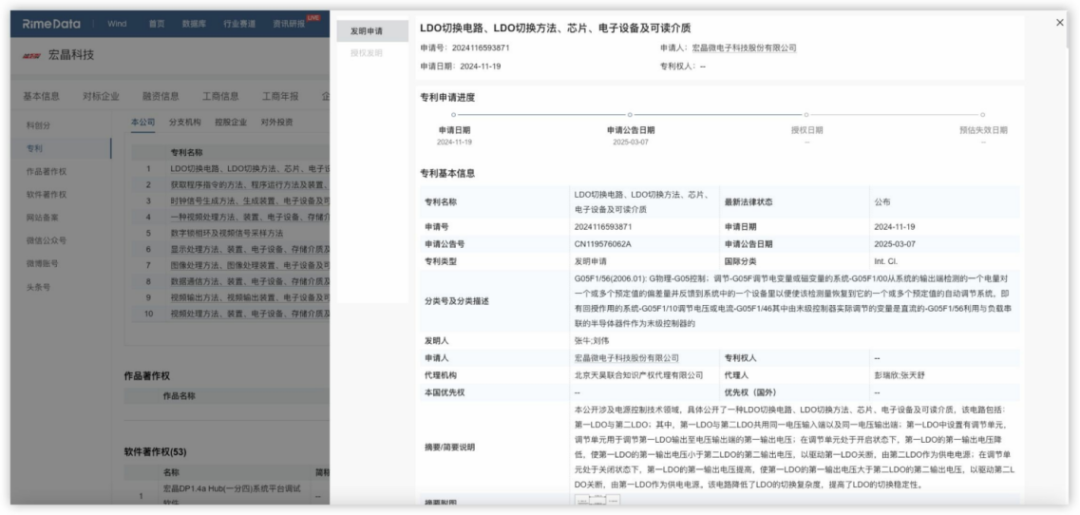This screenshot has height=515, width=1080.
Task: Open 资讯研报 in top navigation
Action: click(289, 24)
